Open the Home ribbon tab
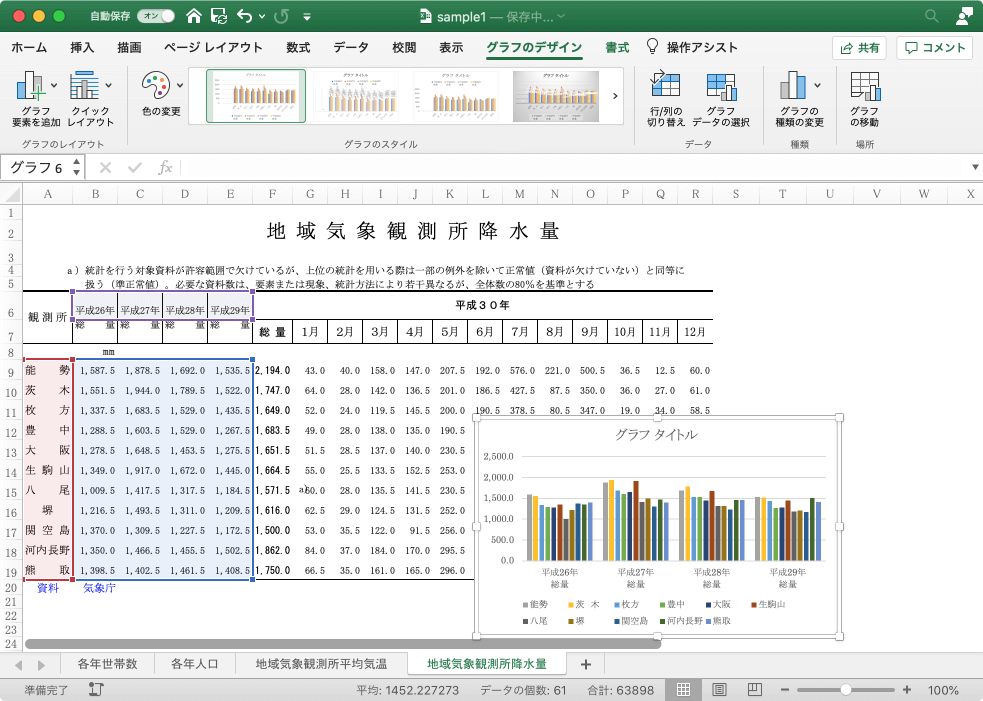Screen dimensions: 983x701 pyautogui.click(x=29, y=47)
